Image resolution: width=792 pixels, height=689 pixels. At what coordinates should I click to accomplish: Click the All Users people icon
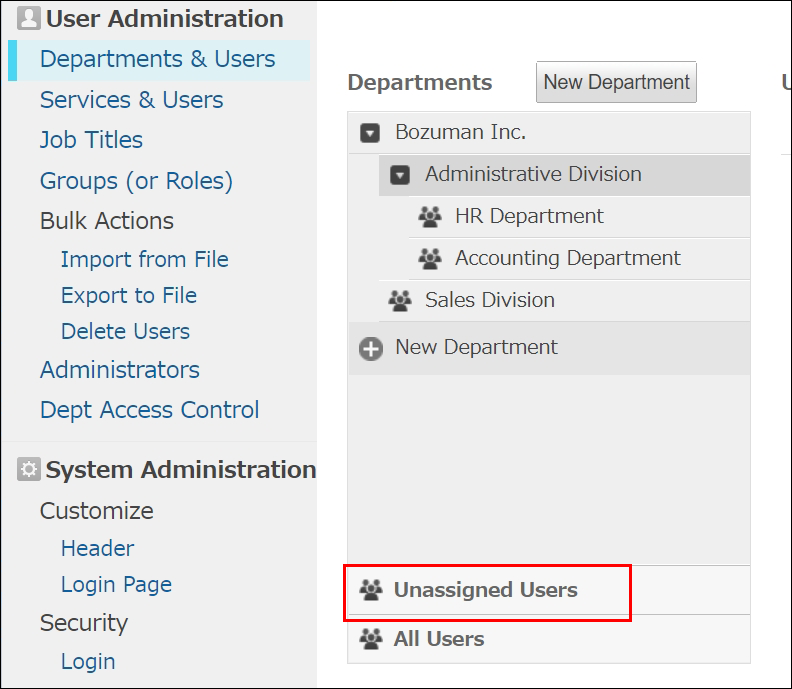coord(371,639)
